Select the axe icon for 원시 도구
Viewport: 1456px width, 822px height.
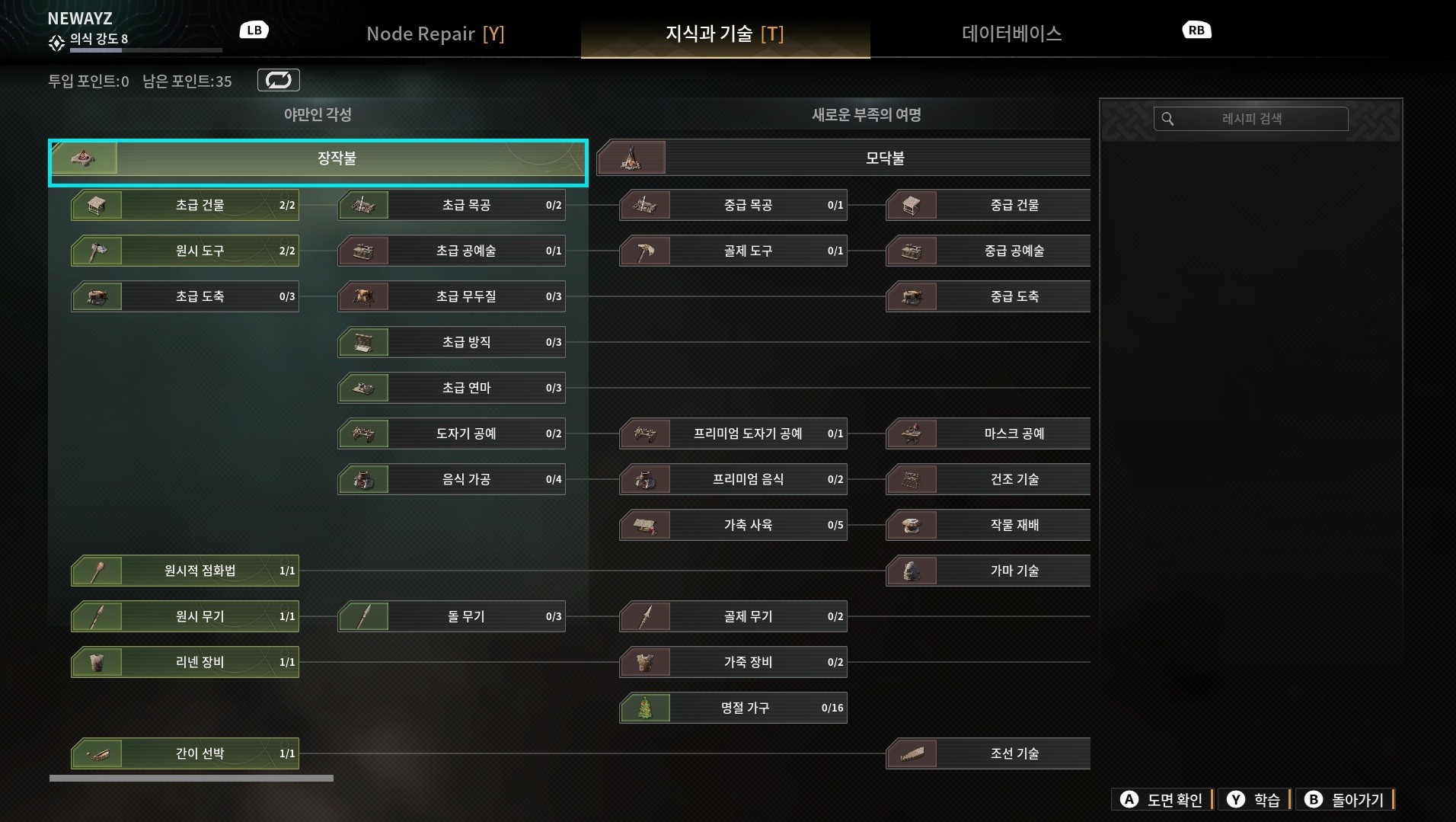(x=97, y=251)
